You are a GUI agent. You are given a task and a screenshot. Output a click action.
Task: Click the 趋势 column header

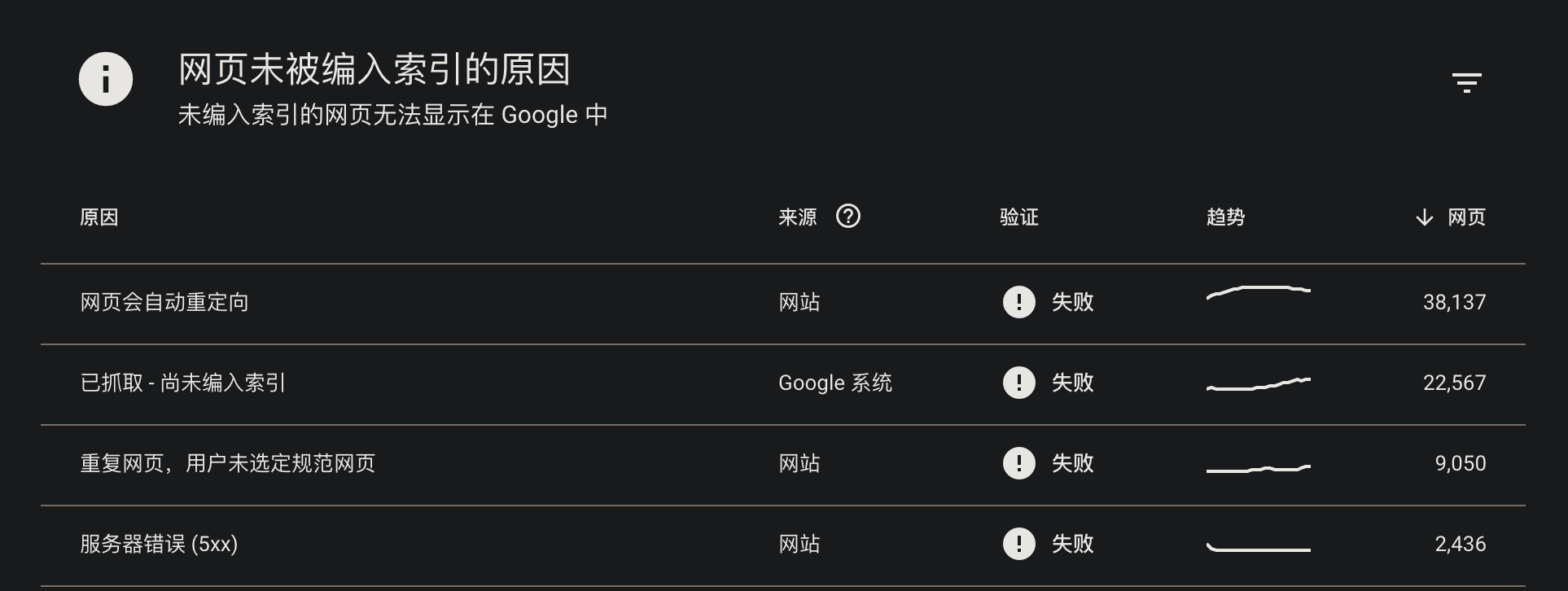[1225, 217]
